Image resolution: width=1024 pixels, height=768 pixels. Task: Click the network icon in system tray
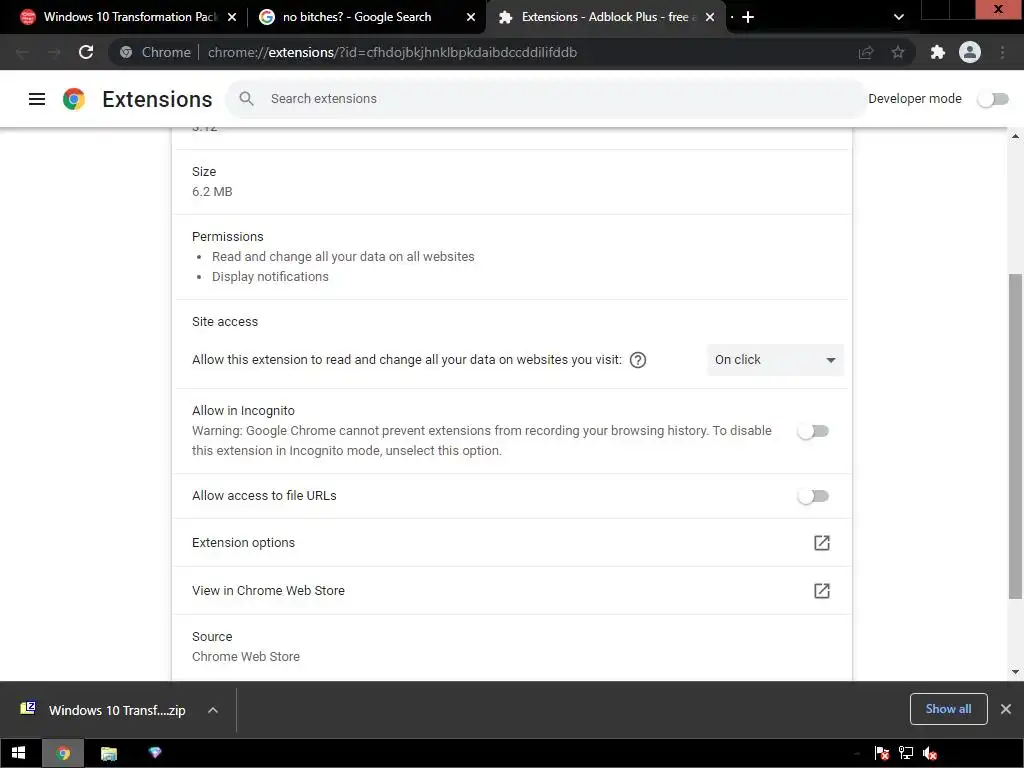pyautogui.click(x=906, y=754)
